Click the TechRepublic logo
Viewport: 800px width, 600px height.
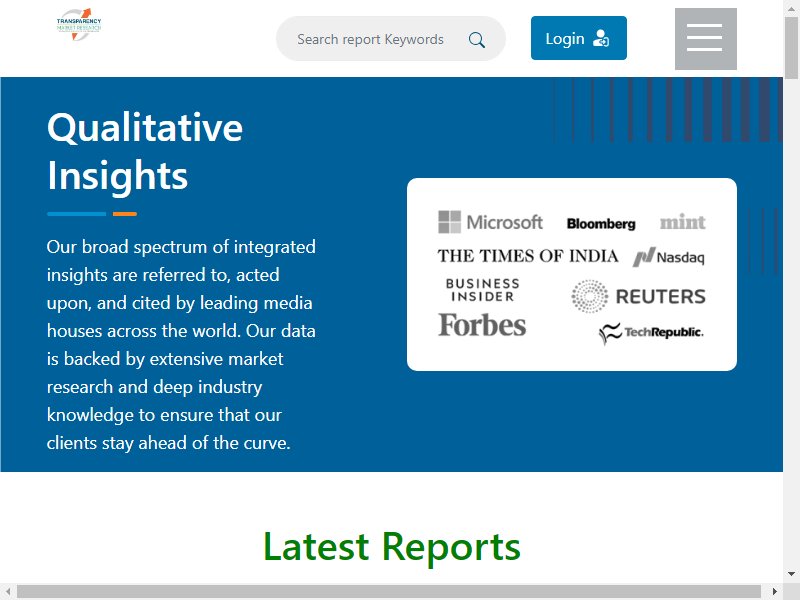[651, 333]
